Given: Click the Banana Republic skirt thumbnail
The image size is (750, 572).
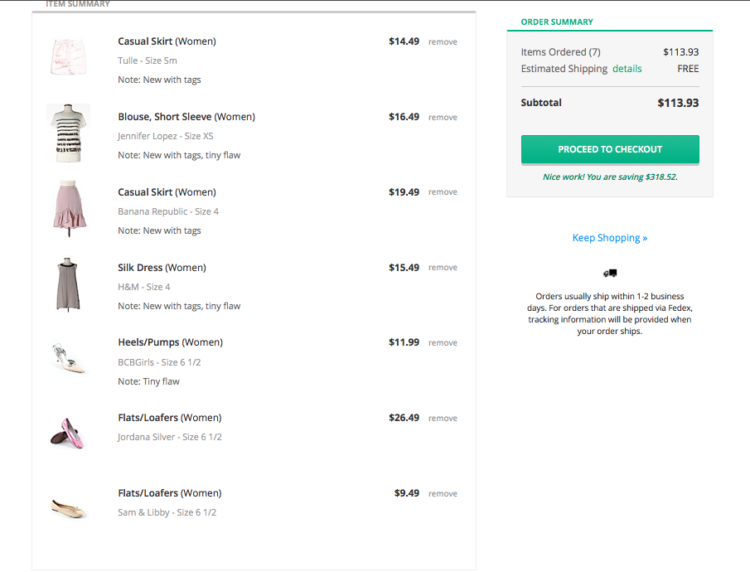Looking at the screenshot, I should (68, 209).
